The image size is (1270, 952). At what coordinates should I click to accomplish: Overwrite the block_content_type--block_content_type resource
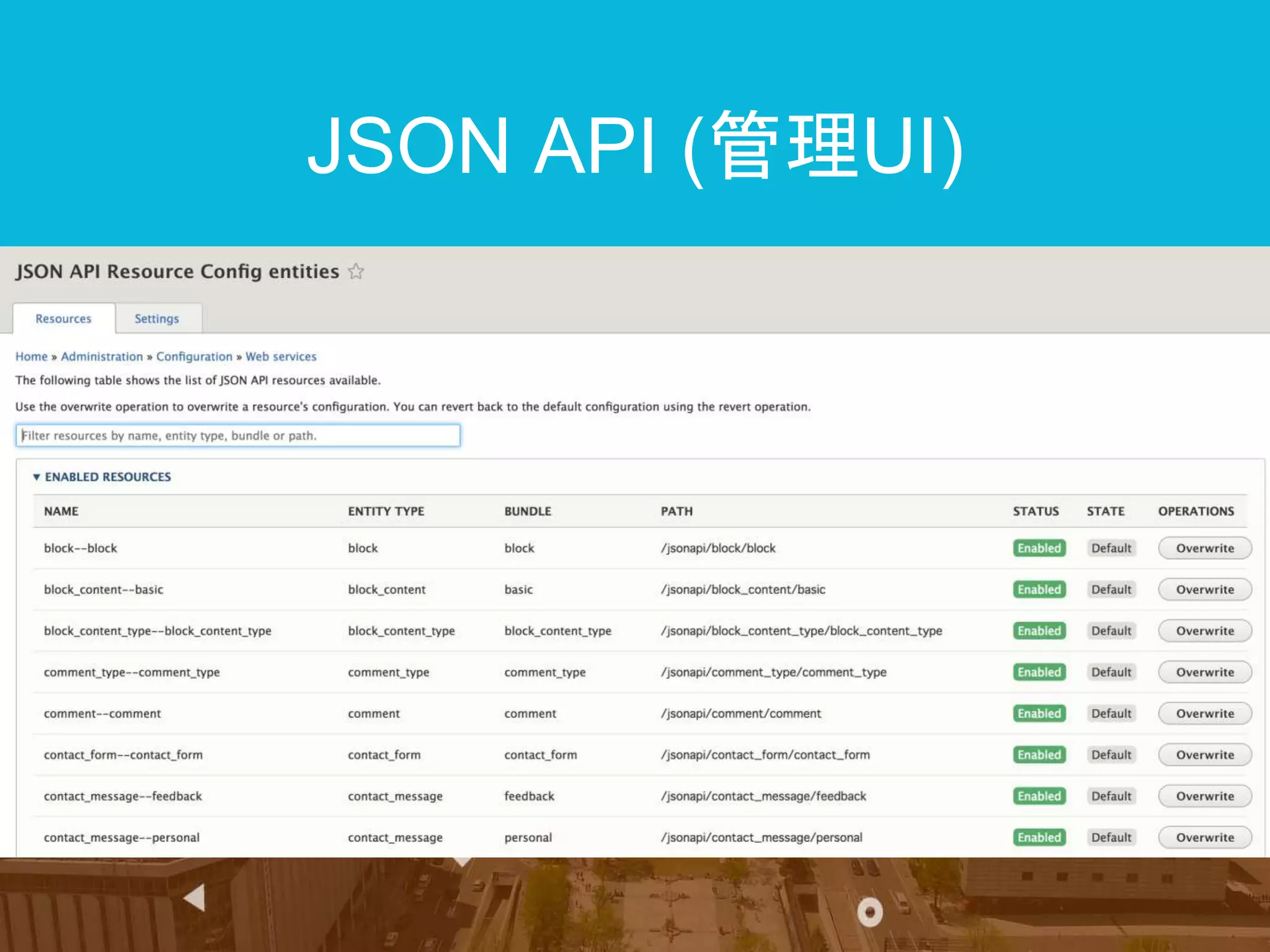coord(1205,631)
